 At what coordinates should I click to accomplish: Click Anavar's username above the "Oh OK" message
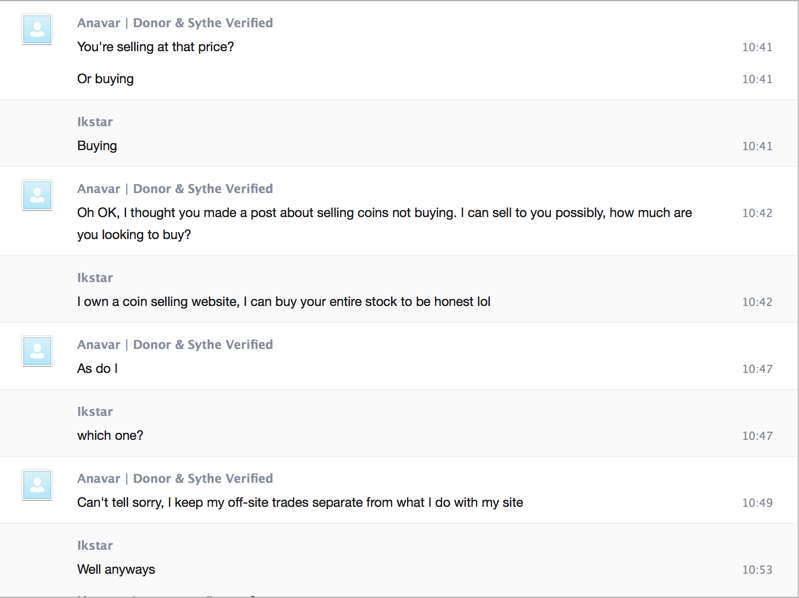coord(98,189)
